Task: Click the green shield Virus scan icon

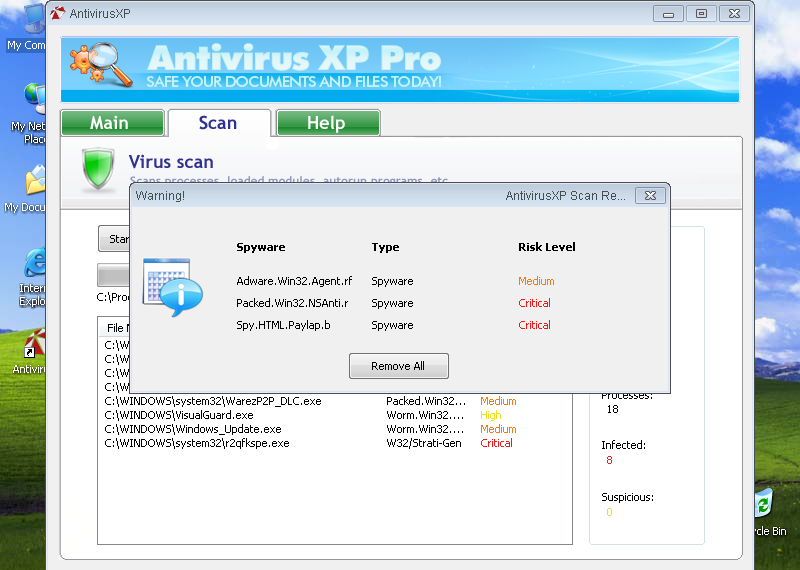Action: (x=97, y=169)
